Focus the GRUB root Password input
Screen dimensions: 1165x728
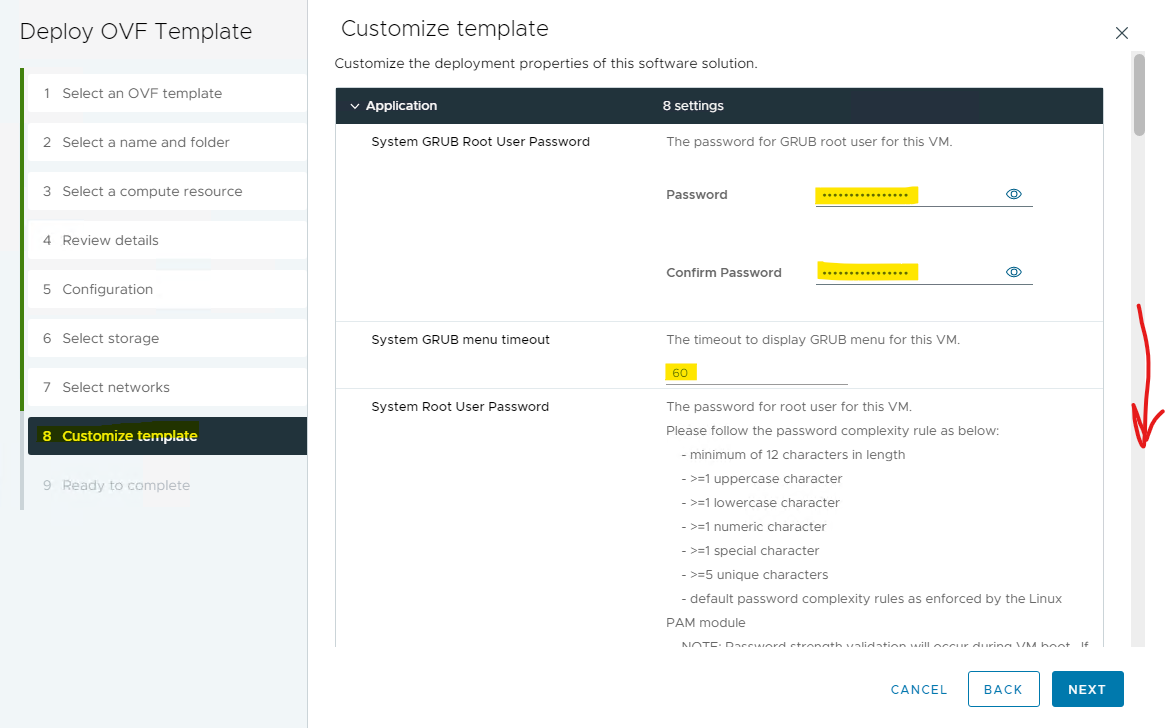(x=905, y=195)
